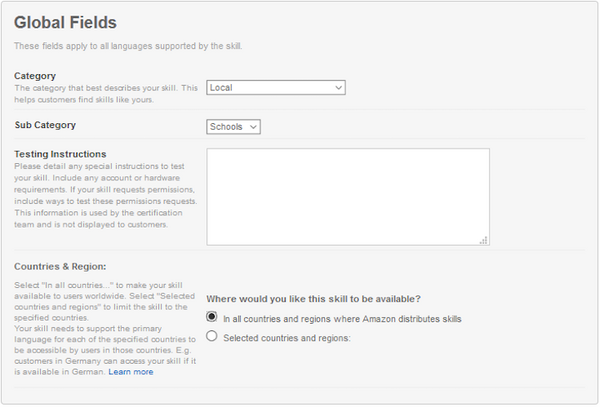Click the "Where would you like this skill" question
600x407 pixels.
(x=313, y=299)
